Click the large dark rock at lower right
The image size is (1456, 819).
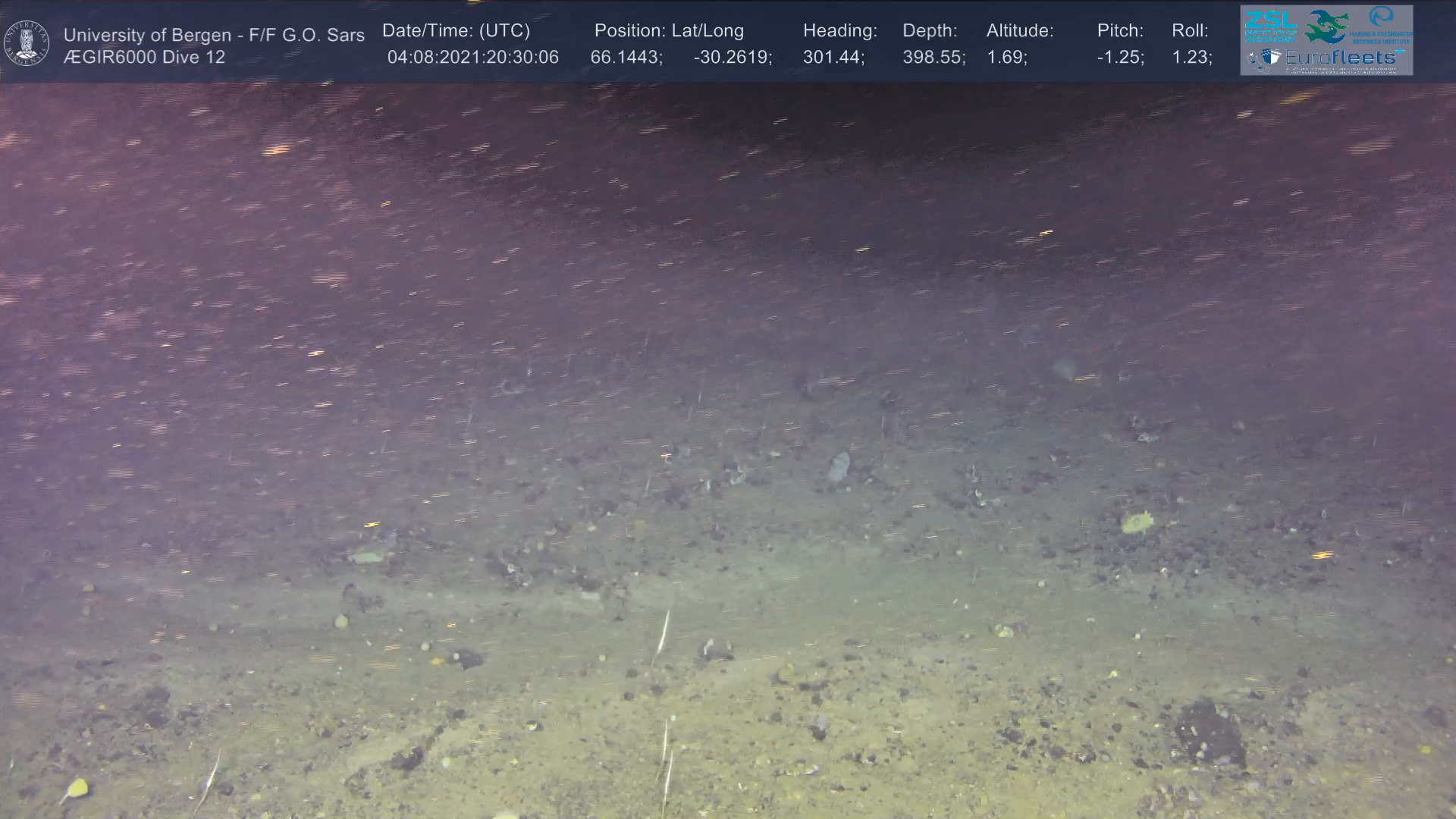click(x=1208, y=731)
